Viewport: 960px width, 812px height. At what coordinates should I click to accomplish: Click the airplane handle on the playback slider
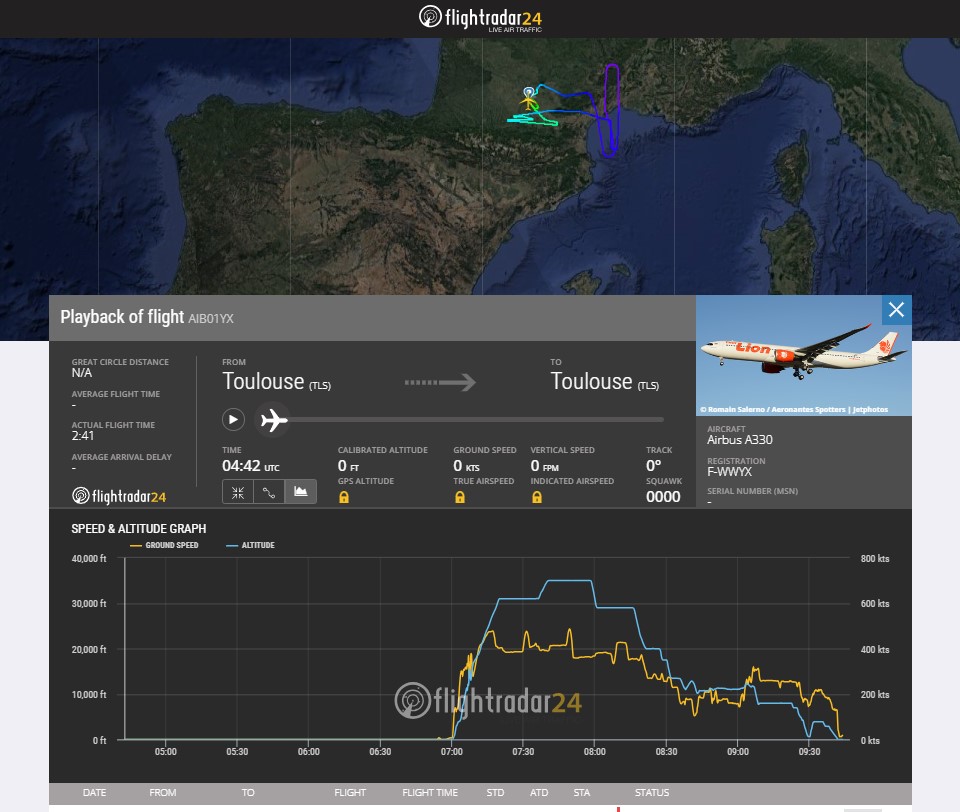273,420
